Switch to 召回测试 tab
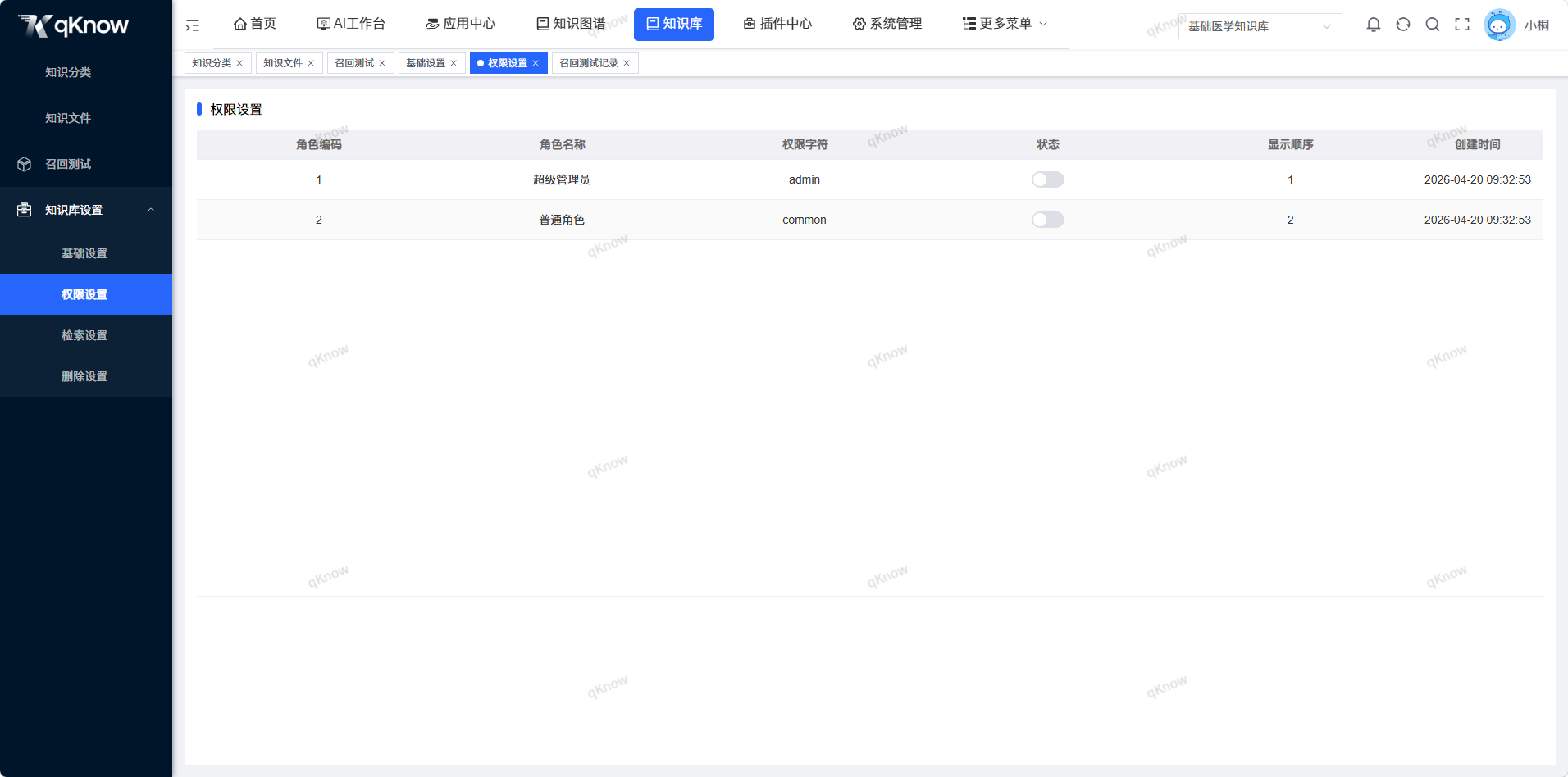The height and width of the screenshot is (777, 1568). pos(354,63)
